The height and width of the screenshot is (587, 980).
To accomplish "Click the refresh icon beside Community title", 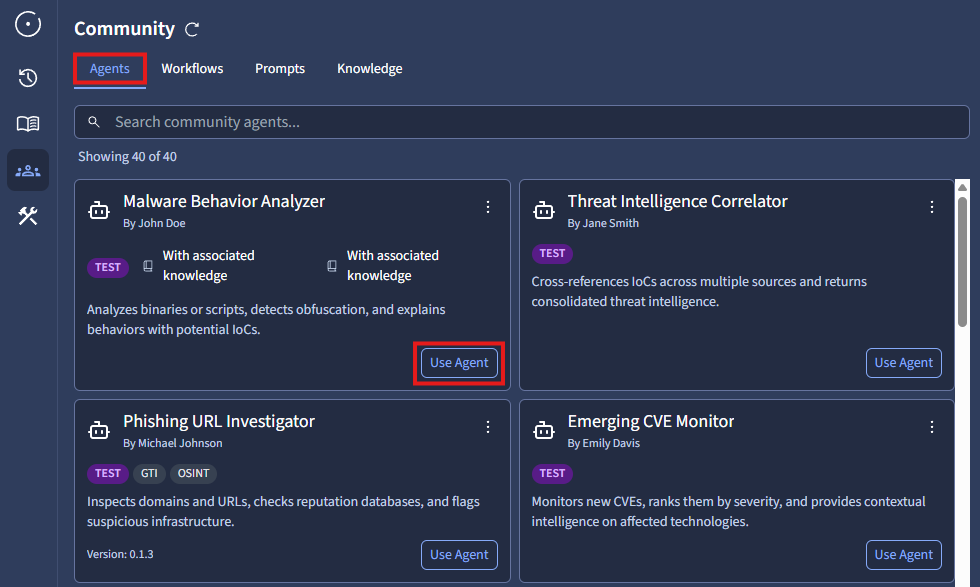I will [192, 30].
